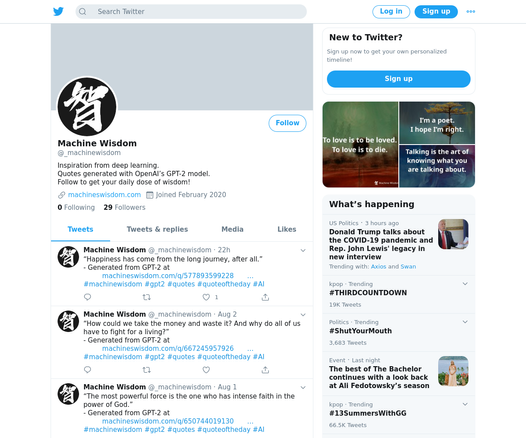Expand options chevron on the 22h tweet
The width and height of the screenshot is (526, 438).
(x=303, y=250)
